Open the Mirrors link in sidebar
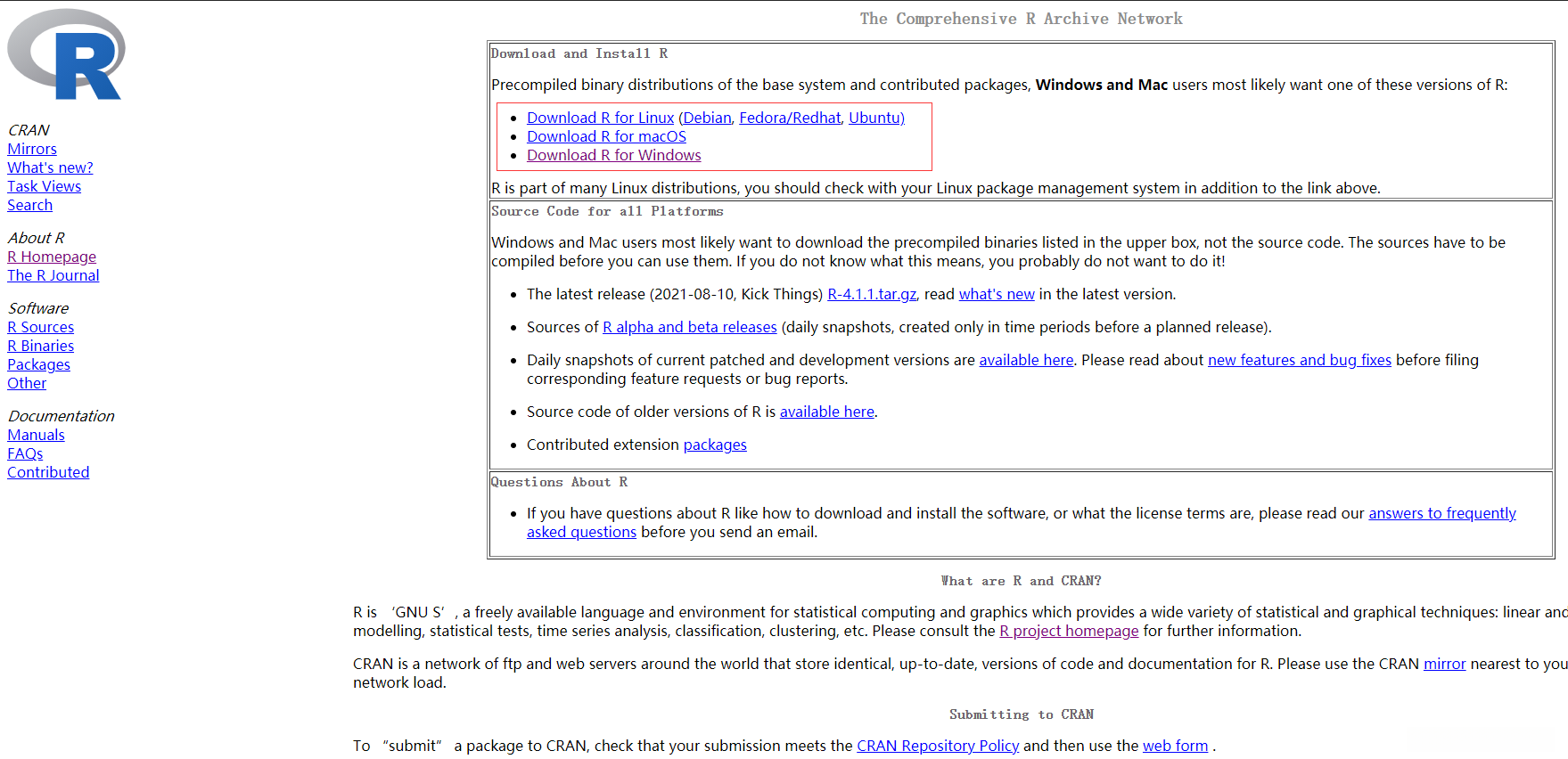This screenshot has height=759, width=1568. pos(32,149)
